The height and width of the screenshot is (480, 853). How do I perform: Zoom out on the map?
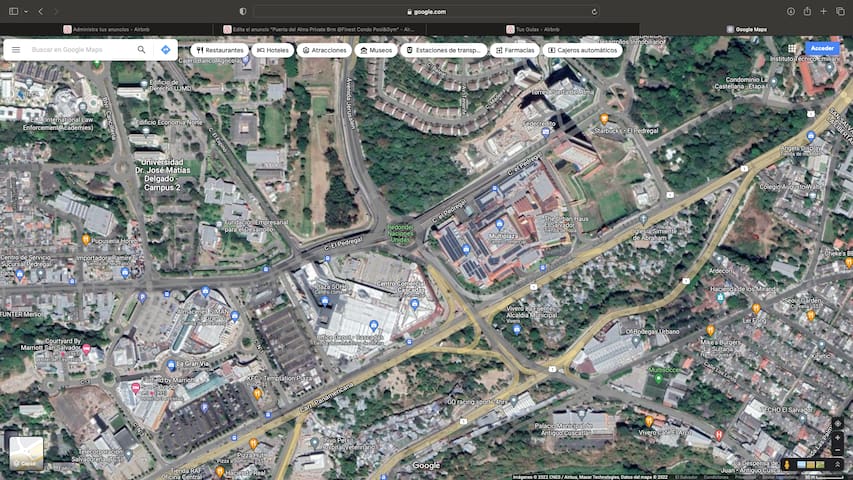coord(837,450)
